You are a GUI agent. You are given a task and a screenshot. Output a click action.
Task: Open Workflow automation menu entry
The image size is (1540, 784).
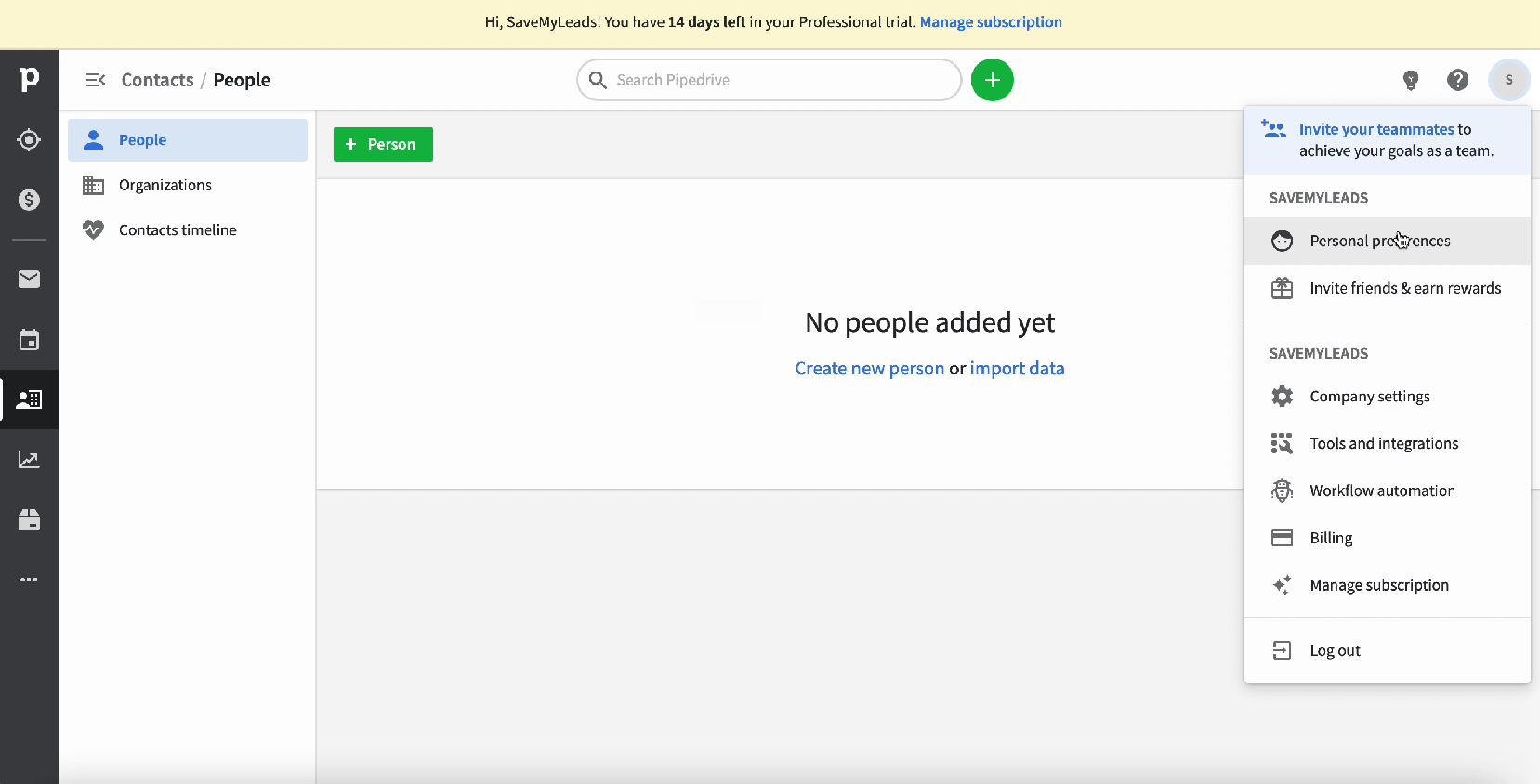(1387, 490)
